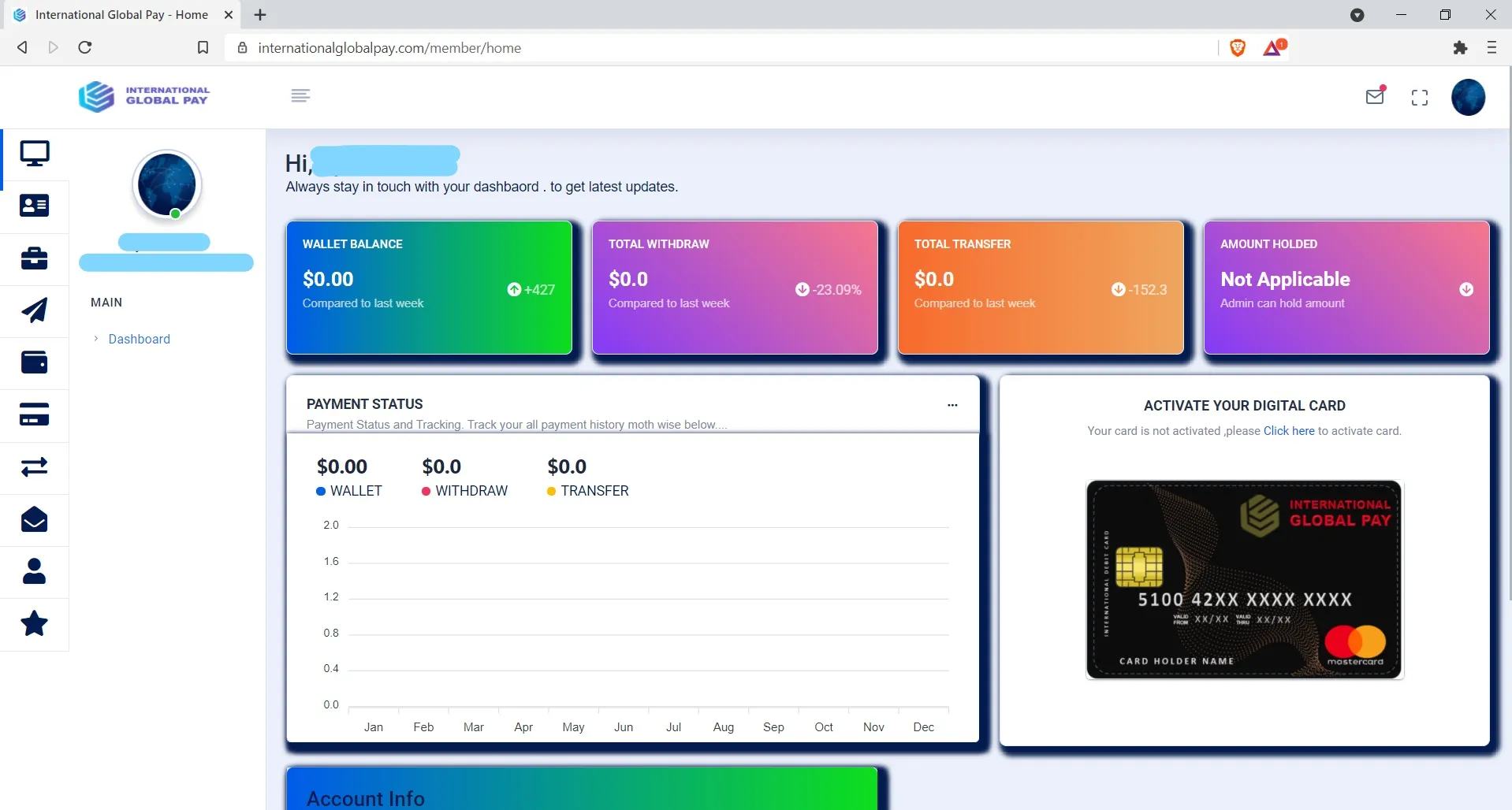This screenshot has width=1512, height=810.
Task: Open the ID card sidebar icon
Action: coord(35,206)
